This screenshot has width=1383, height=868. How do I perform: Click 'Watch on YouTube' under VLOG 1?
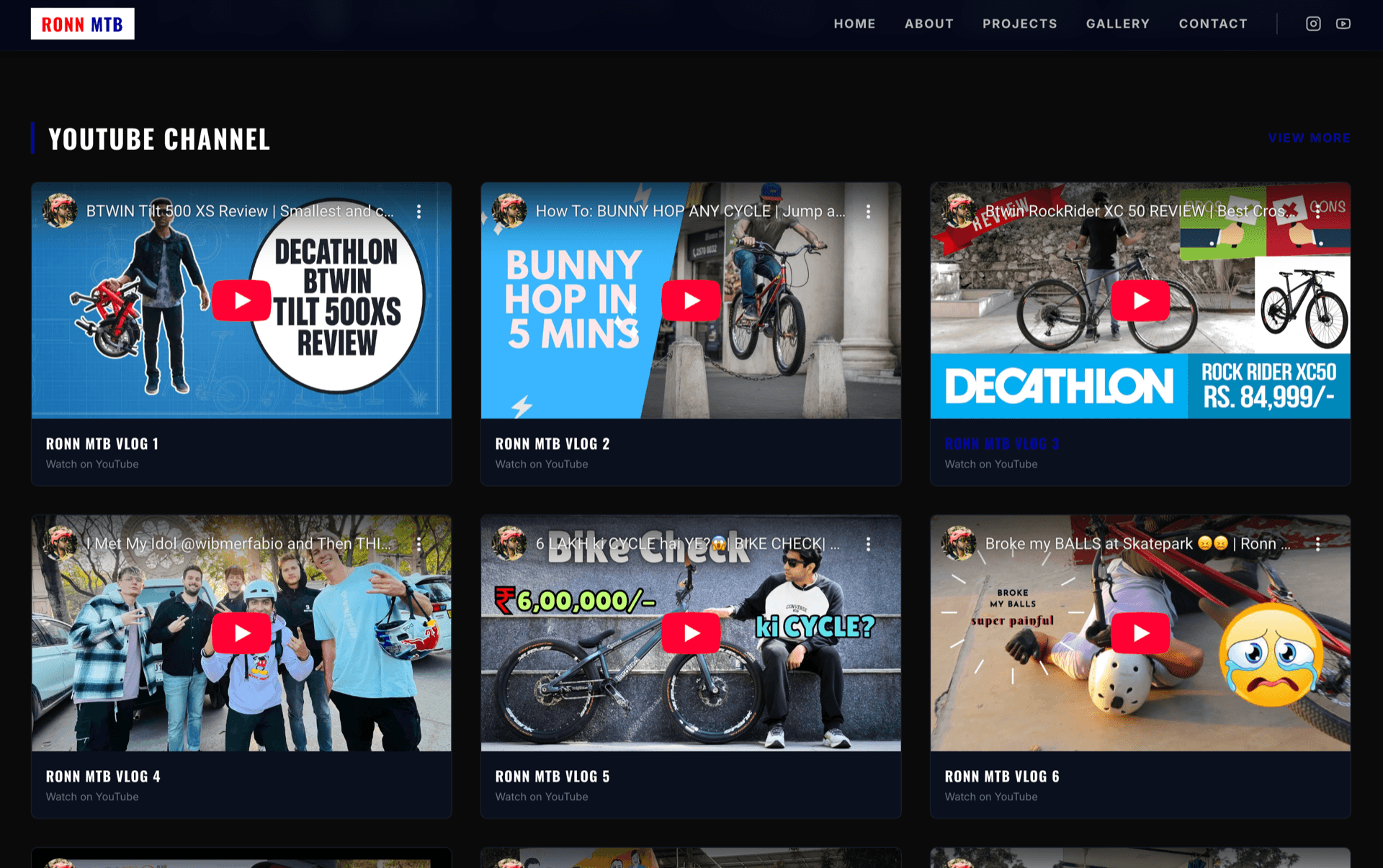(92, 465)
